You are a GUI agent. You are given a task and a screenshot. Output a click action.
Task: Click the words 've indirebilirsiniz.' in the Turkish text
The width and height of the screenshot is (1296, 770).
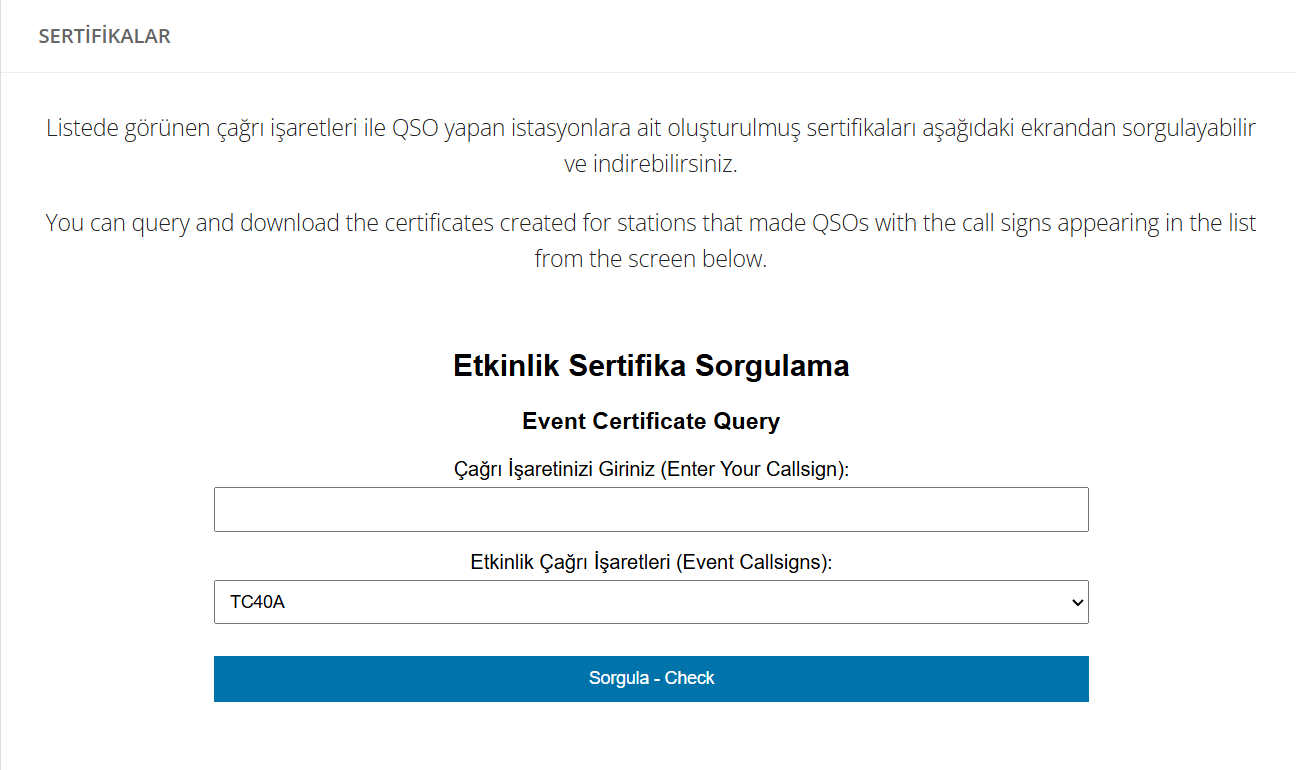click(650, 165)
